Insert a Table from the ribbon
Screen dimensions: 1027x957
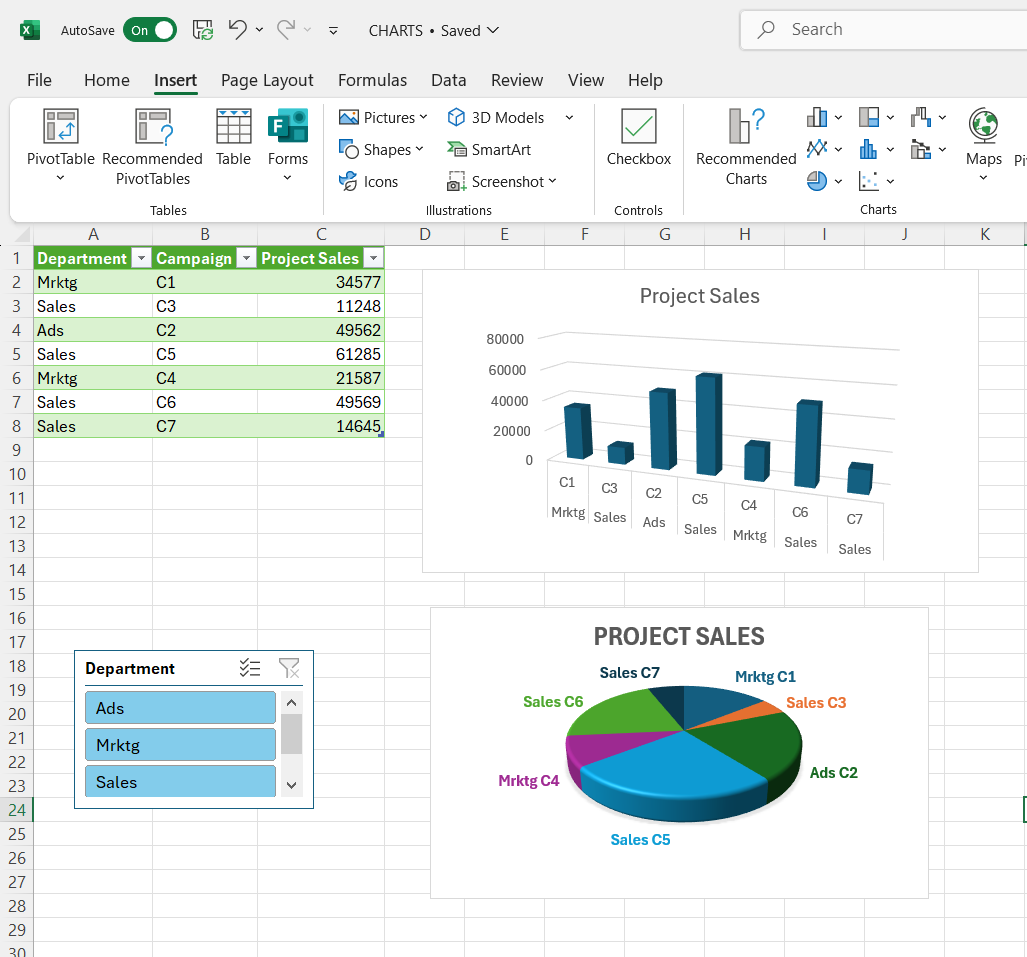(x=233, y=138)
